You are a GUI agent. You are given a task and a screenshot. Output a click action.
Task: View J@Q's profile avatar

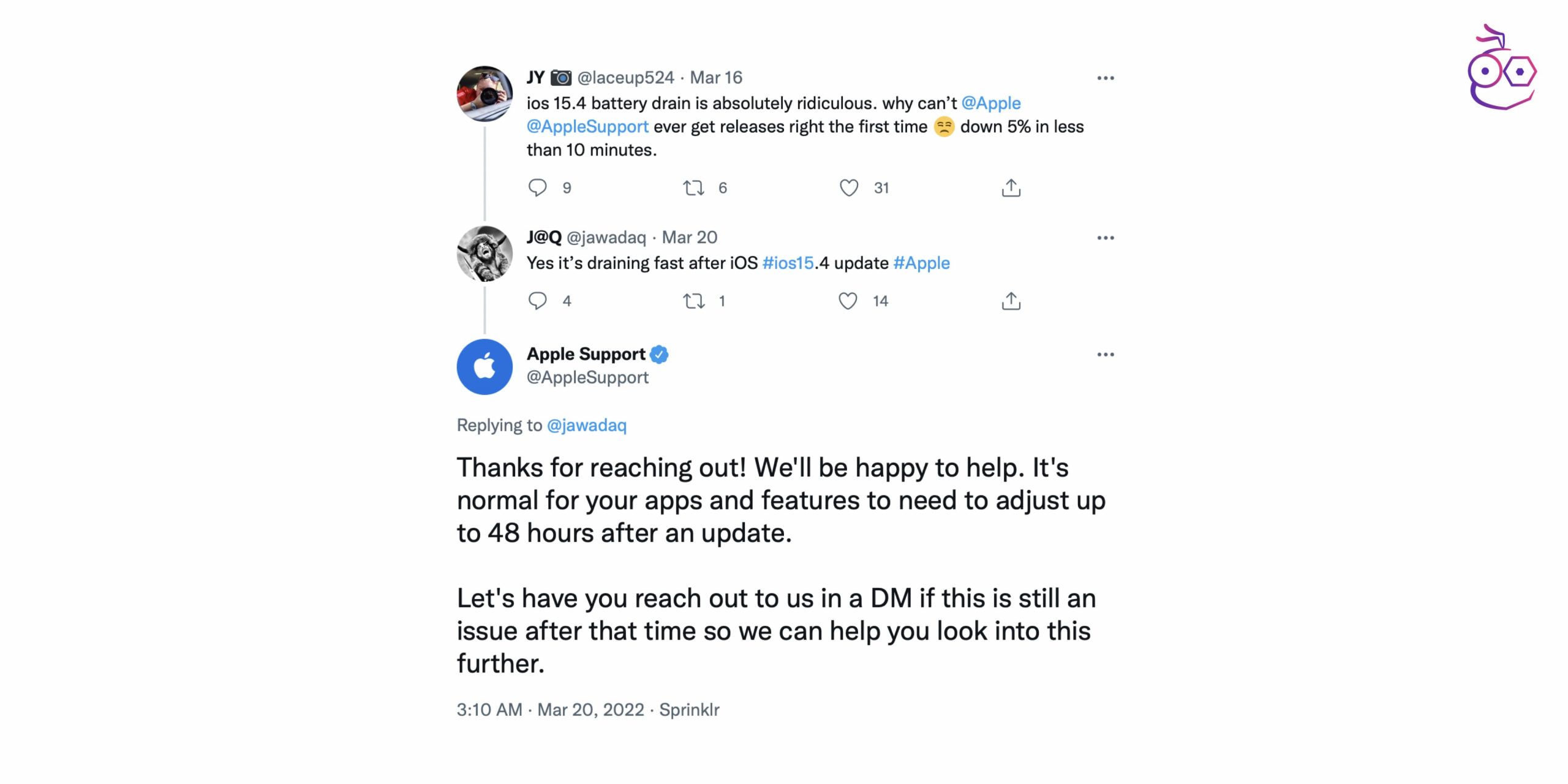484,254
